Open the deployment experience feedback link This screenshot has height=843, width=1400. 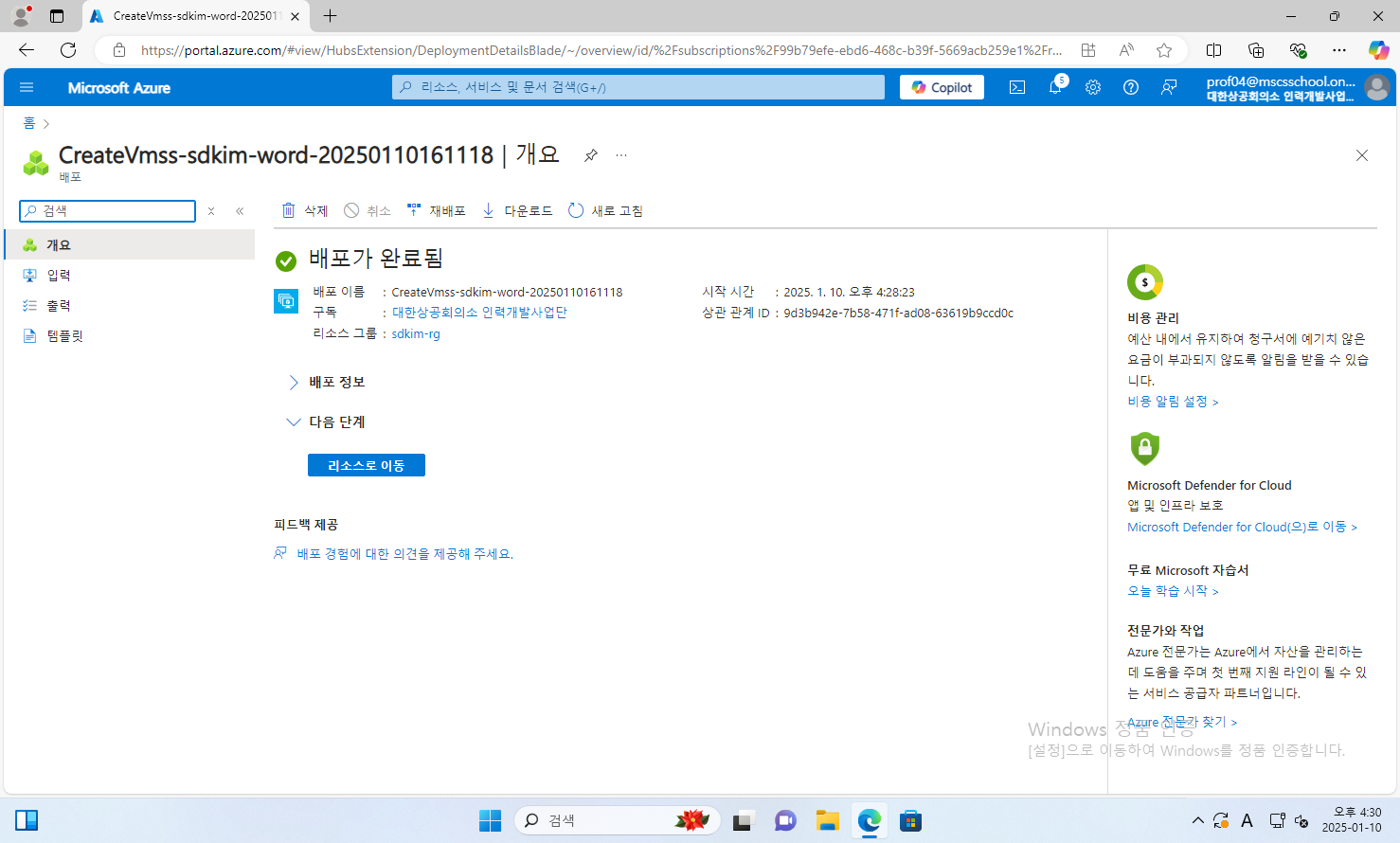[x=405, y=553]
